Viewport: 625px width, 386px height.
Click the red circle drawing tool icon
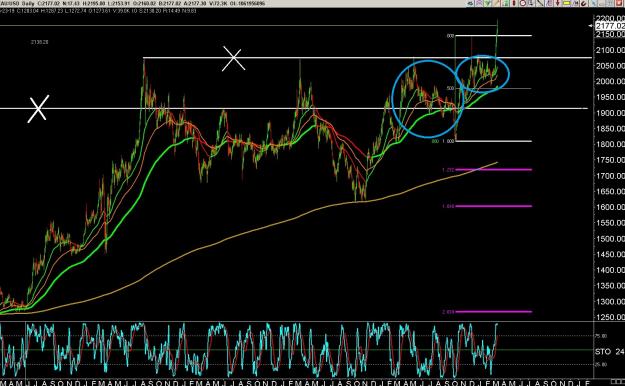(523, 3)
